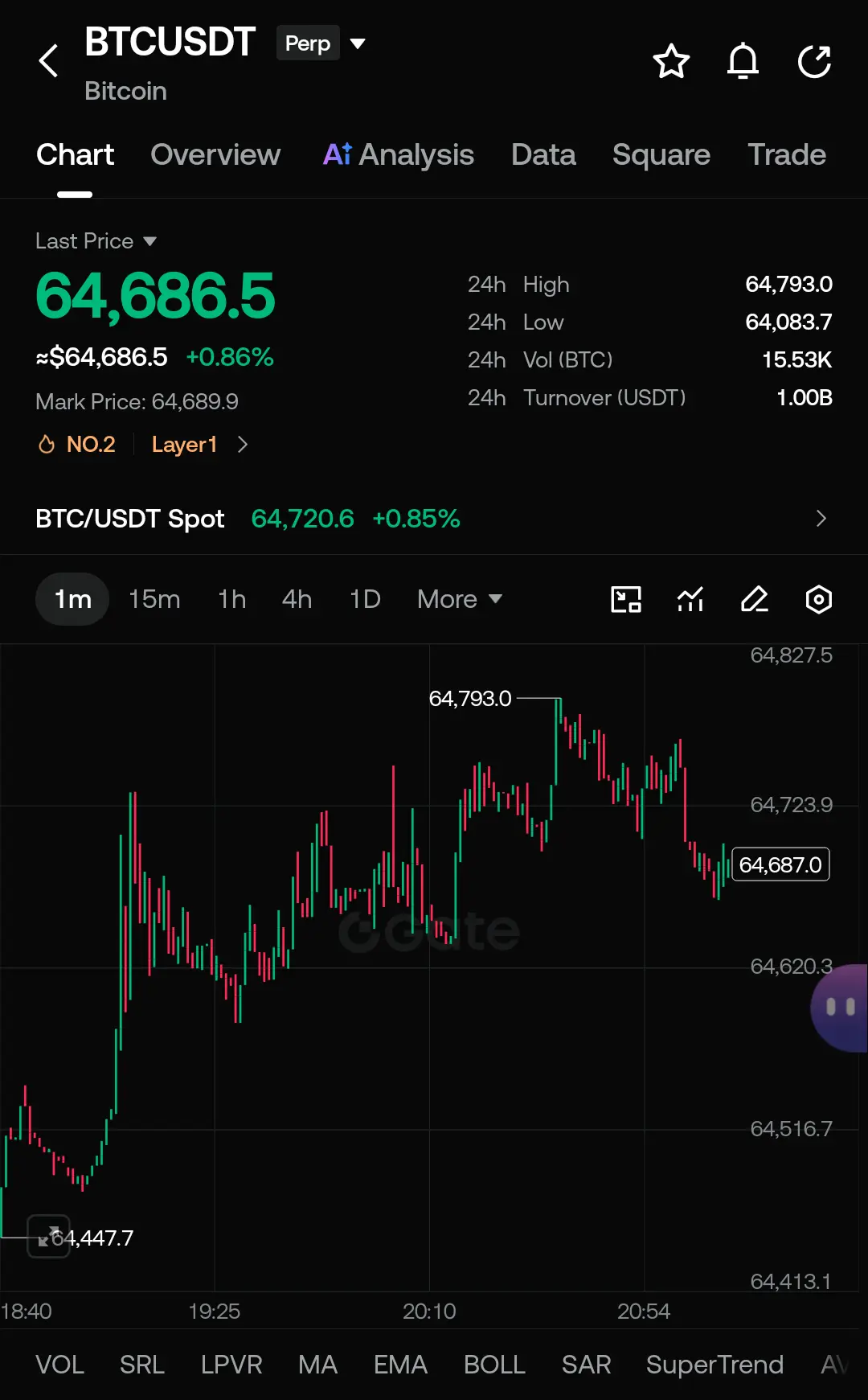Image resolution: width=868 pixels, height=1400 pixels.
Task: Tap the large last price 64,686.5
Action: coord(155,296)
